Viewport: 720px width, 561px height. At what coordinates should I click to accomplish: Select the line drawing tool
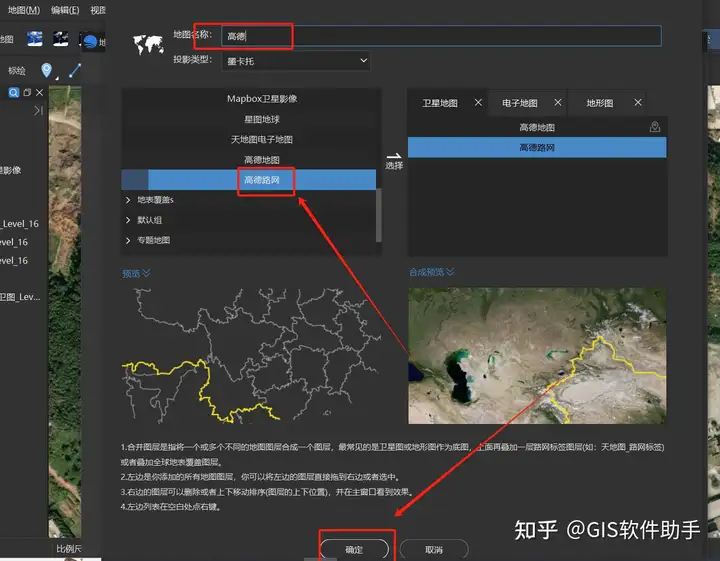tap(75, 70)
